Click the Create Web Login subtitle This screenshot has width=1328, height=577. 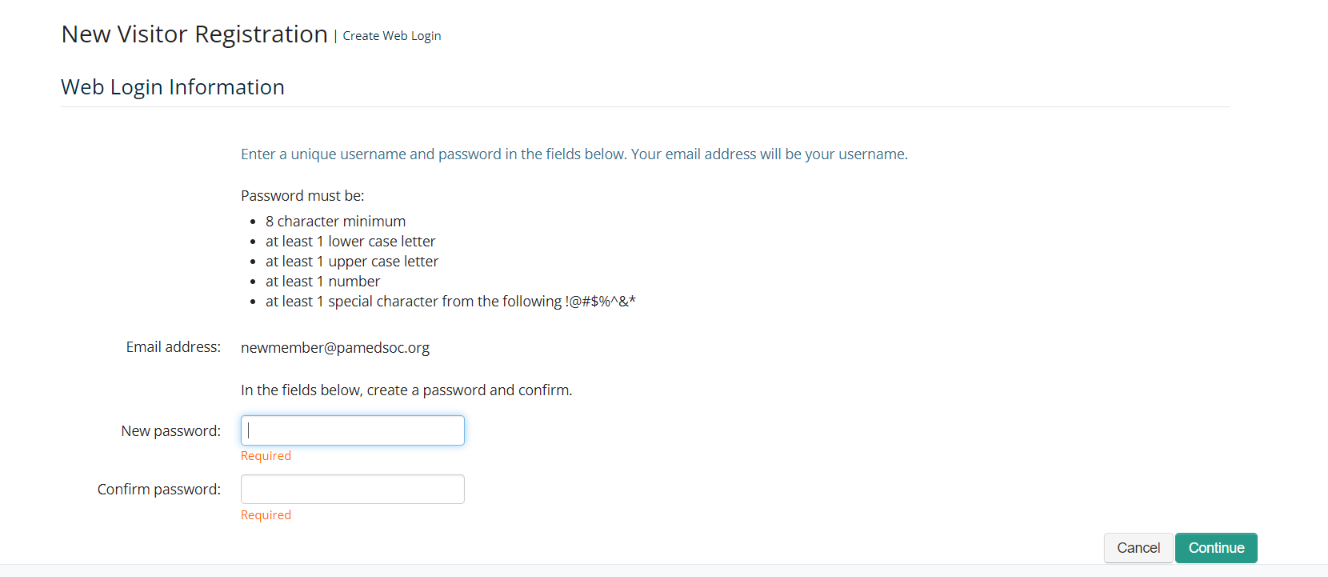click(x=392, y=36)
